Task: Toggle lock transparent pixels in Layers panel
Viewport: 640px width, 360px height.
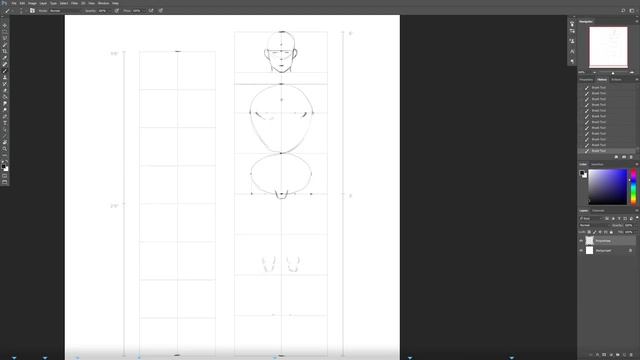Action: coord(589,232)
